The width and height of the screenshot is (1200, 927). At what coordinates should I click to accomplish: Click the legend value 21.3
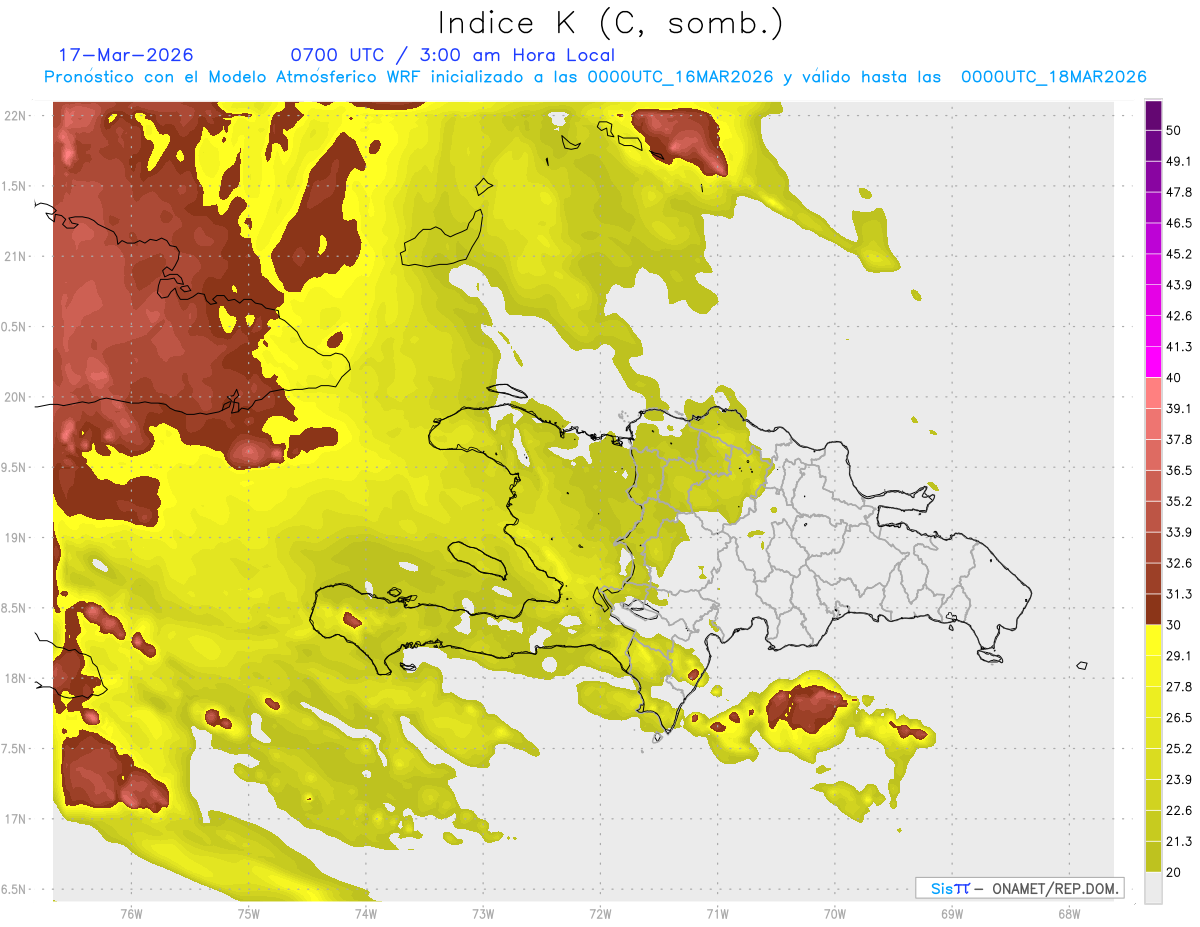[1179, 842]
